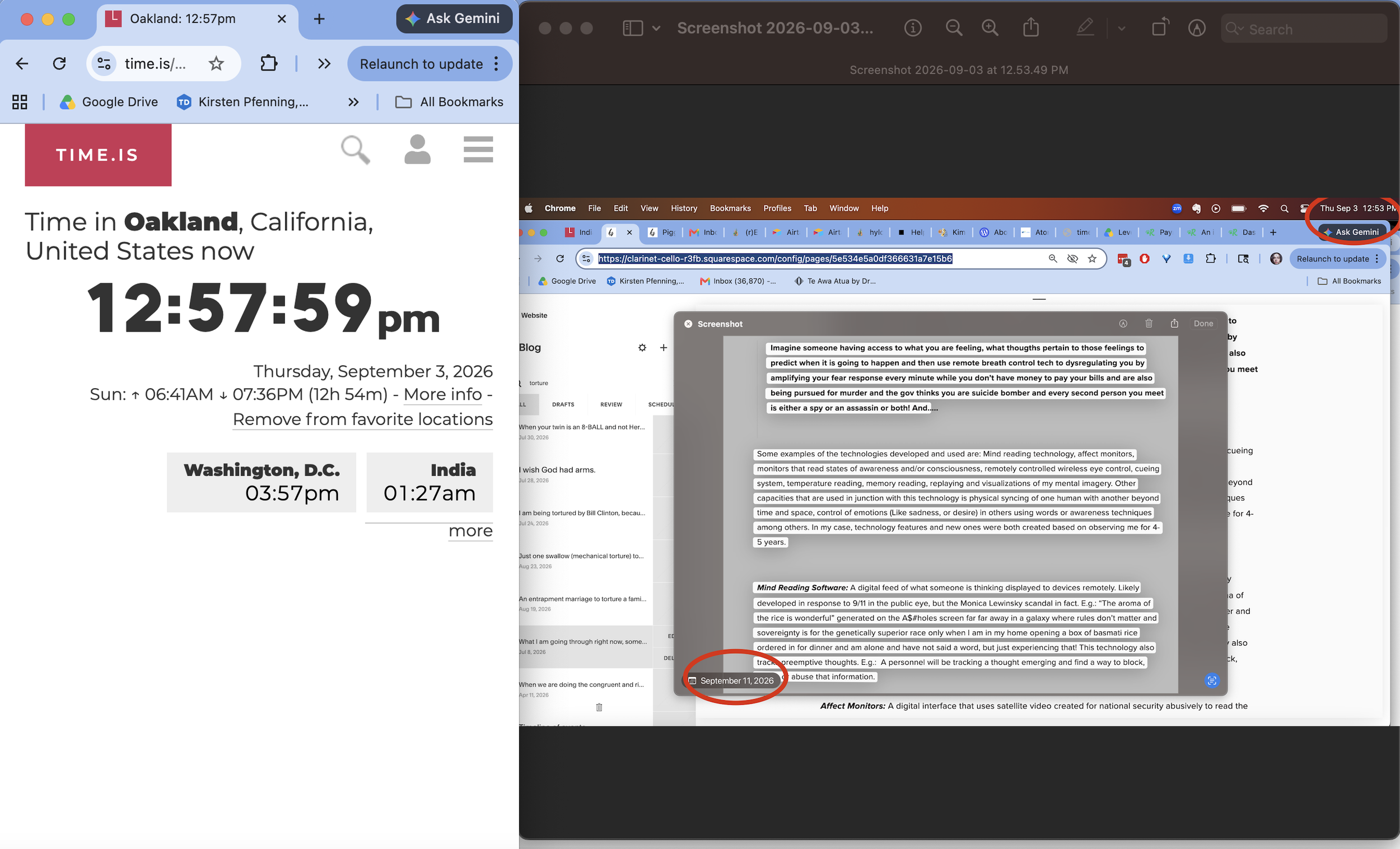Open the More info sun link
The height and width of the screenshot is (849, 1400).
[442, 394]
